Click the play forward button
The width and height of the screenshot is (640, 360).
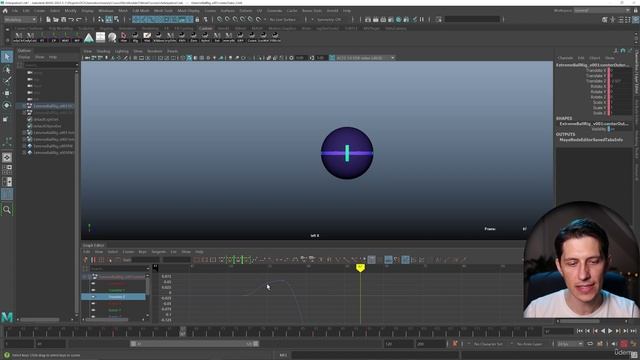point(610,331)
